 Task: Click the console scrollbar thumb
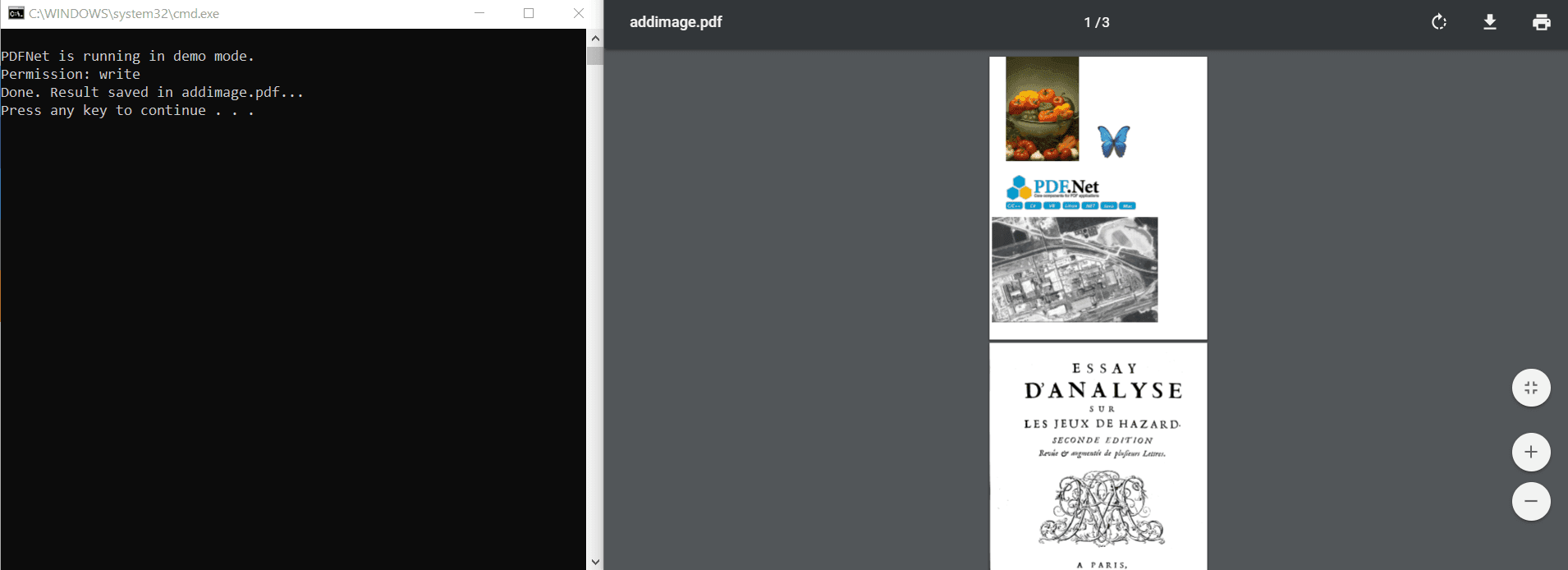pos(595,56)
